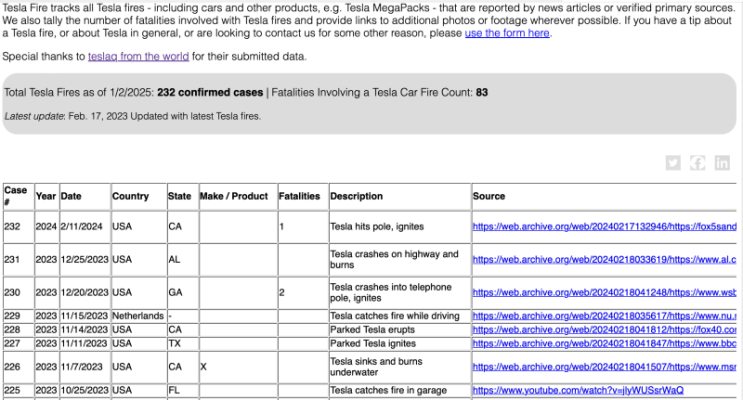Select the date 10/25/2023 cell
The width and height of the screenshot is (743, 400).
[84, 390]
